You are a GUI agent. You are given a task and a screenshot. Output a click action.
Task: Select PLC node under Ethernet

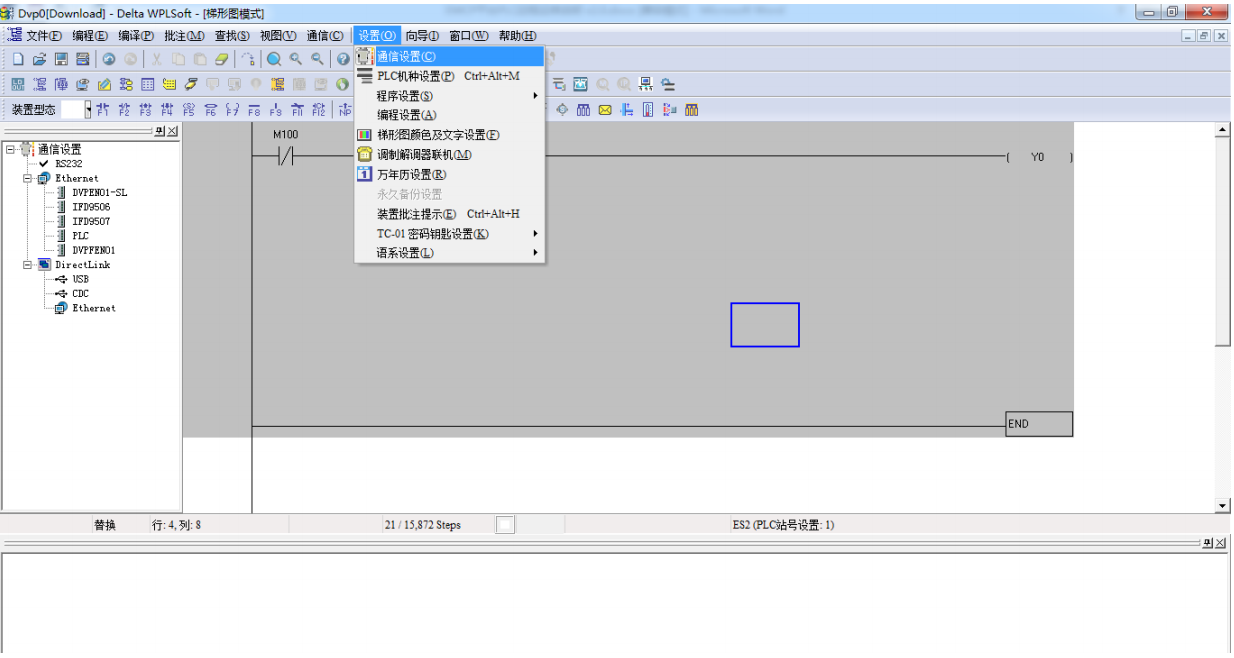click(x=80, y=236)
